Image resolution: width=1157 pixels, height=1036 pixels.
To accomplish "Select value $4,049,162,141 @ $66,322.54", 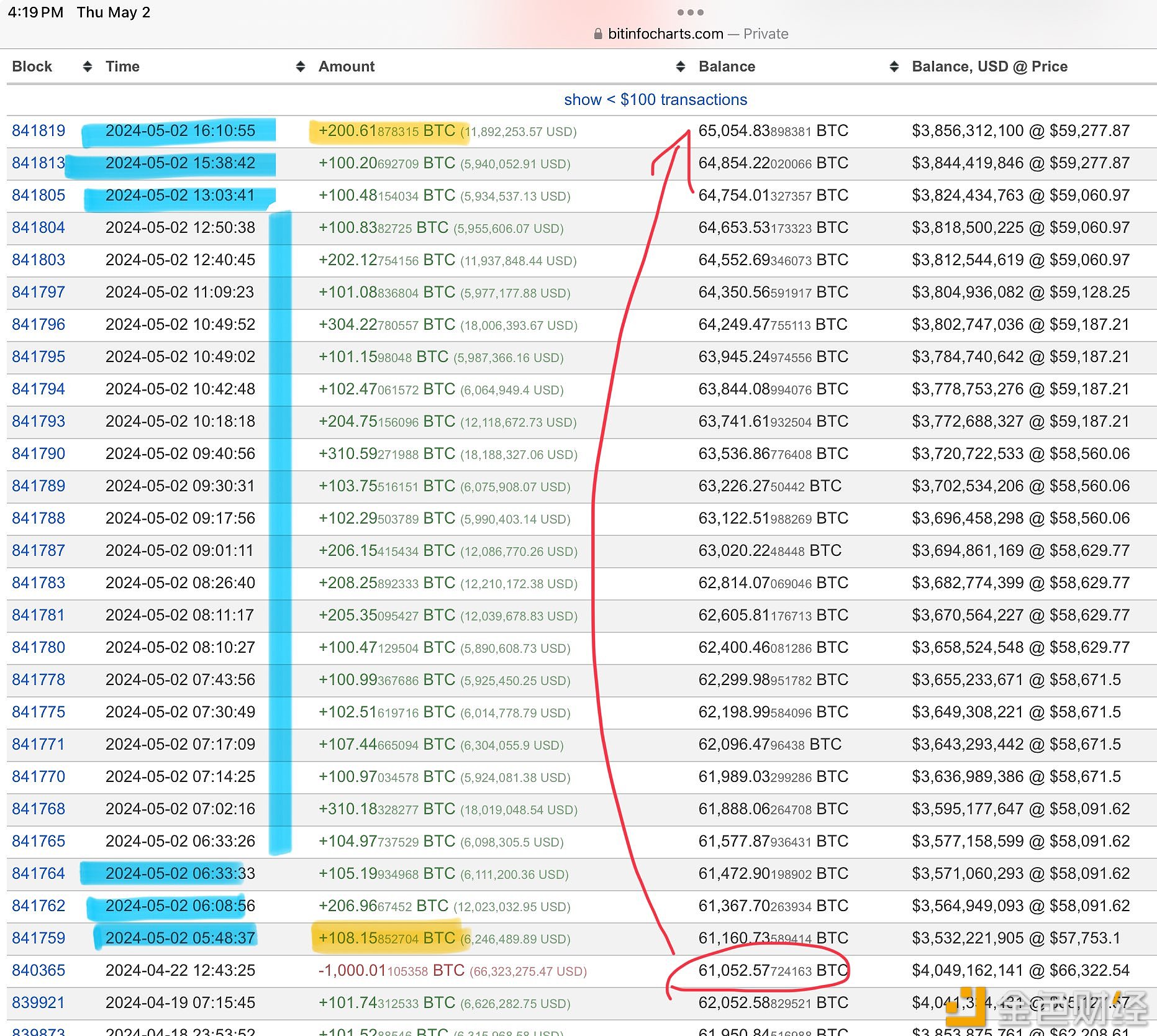I will click(1020, 970).
